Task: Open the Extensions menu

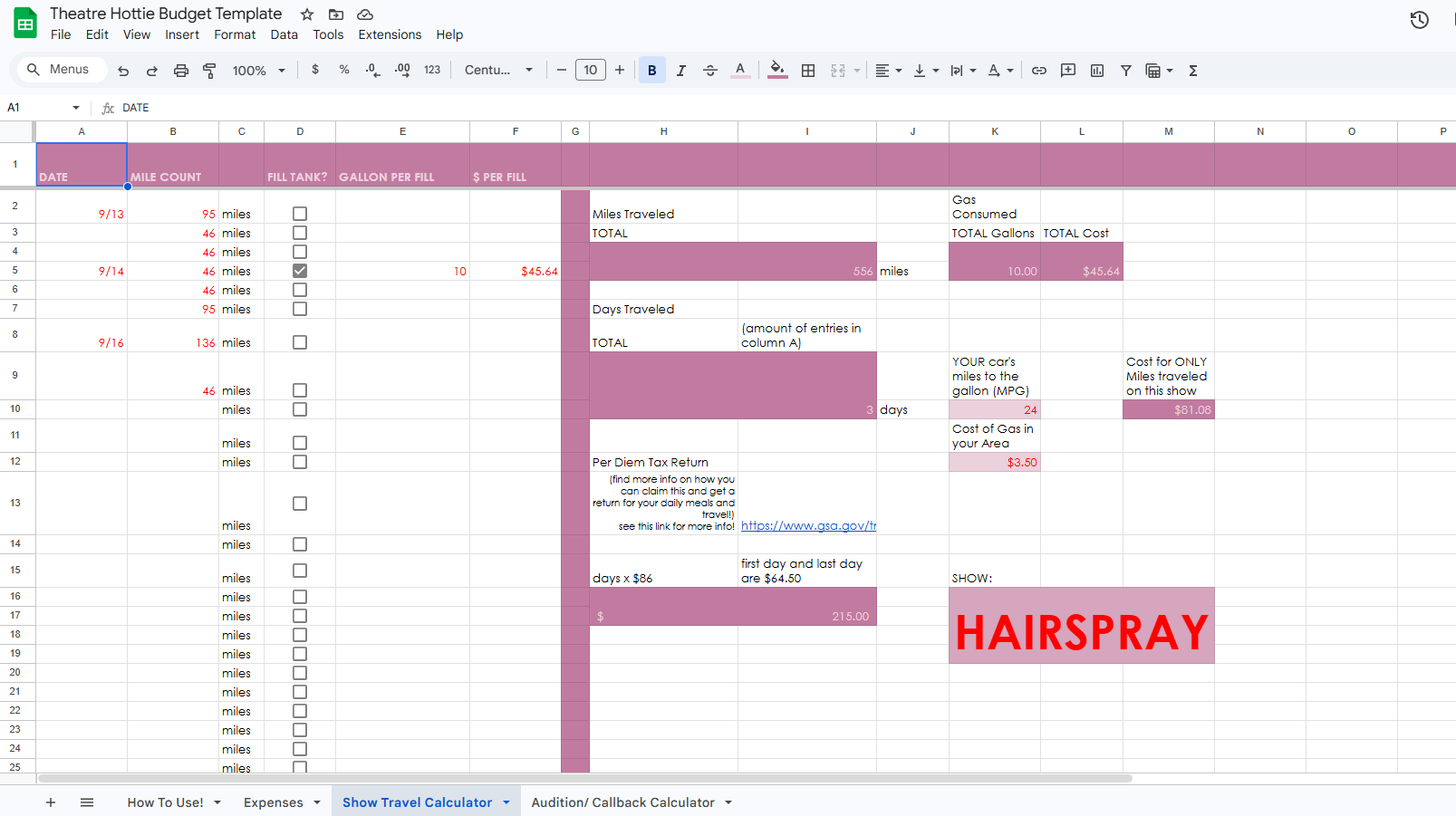Action: [390, 34]
